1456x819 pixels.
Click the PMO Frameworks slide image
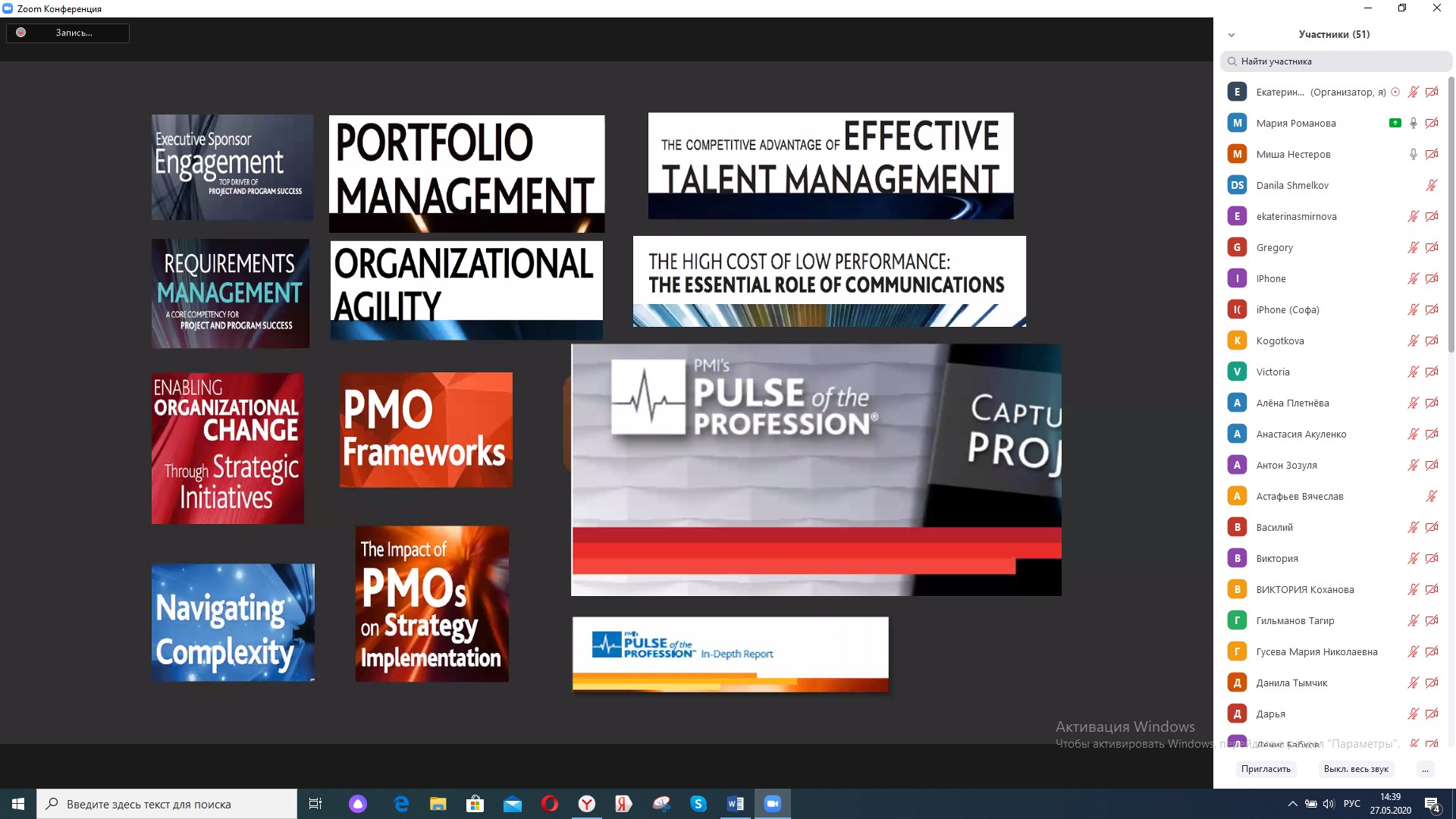(x=426, y=429)
